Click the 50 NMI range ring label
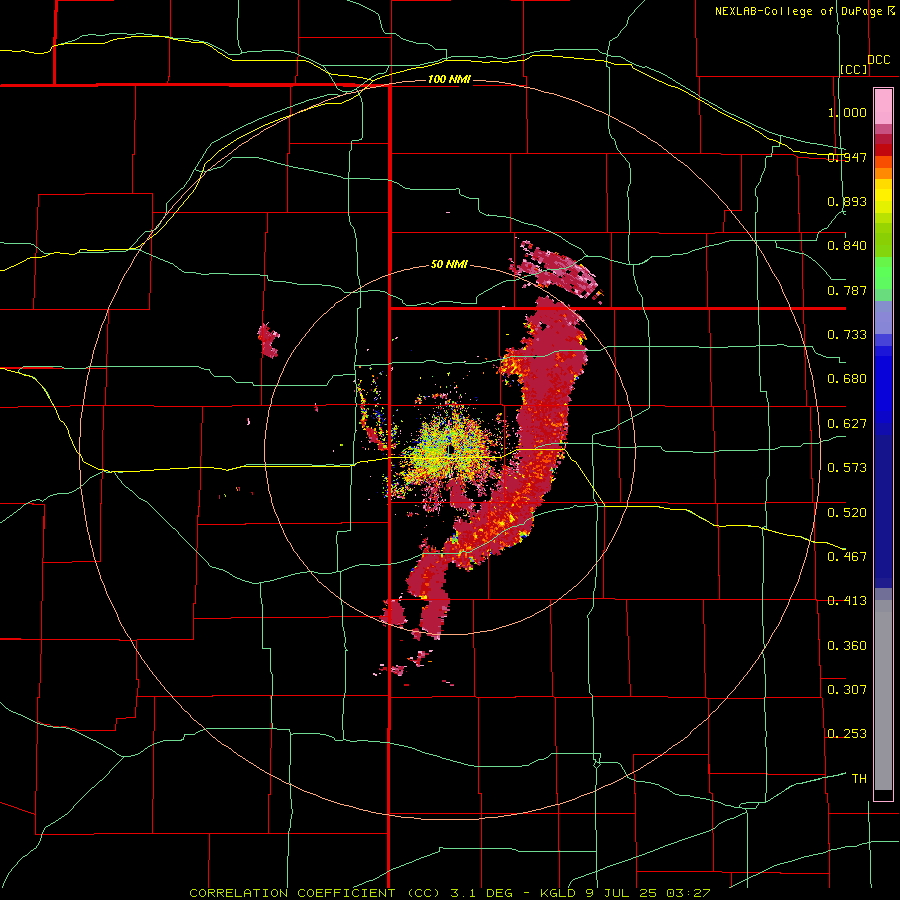Viewport: 900px width, 900px height. (x=449, y=265)
